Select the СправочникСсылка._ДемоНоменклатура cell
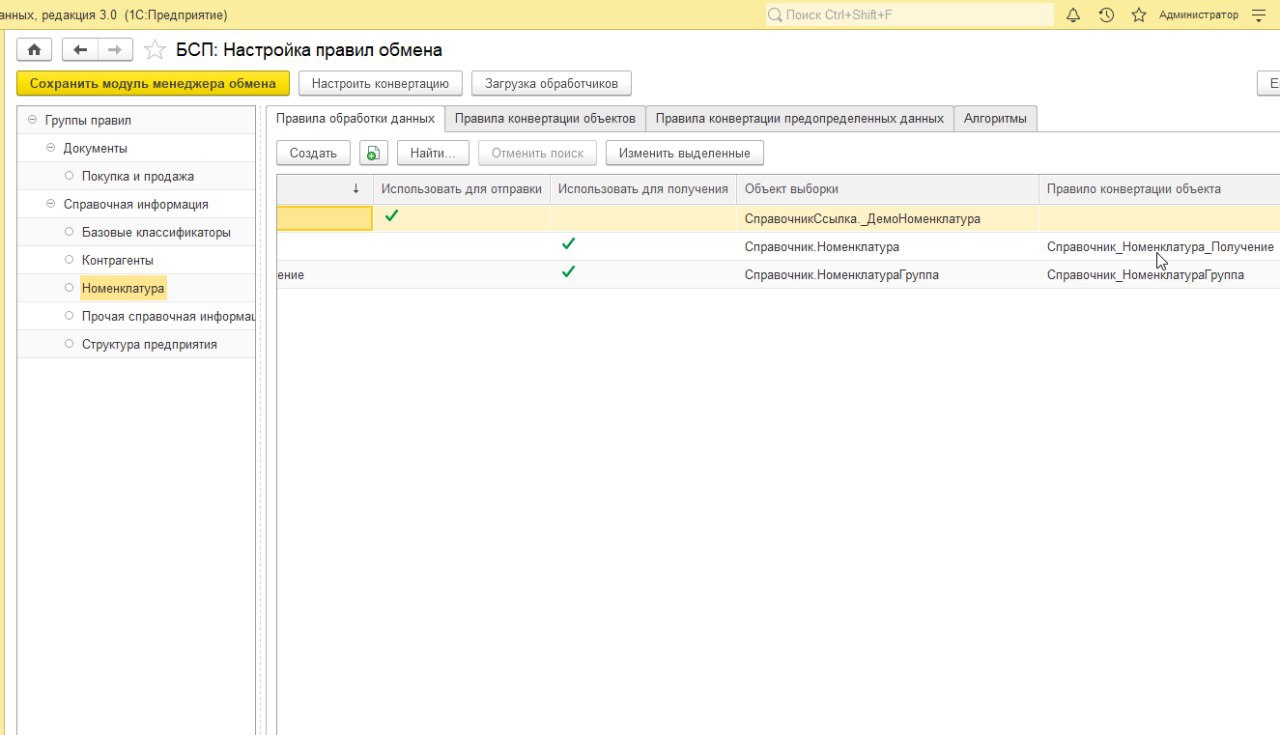Image resolution: width=1280 pixels, height=735 pixels. click(887, 218)
